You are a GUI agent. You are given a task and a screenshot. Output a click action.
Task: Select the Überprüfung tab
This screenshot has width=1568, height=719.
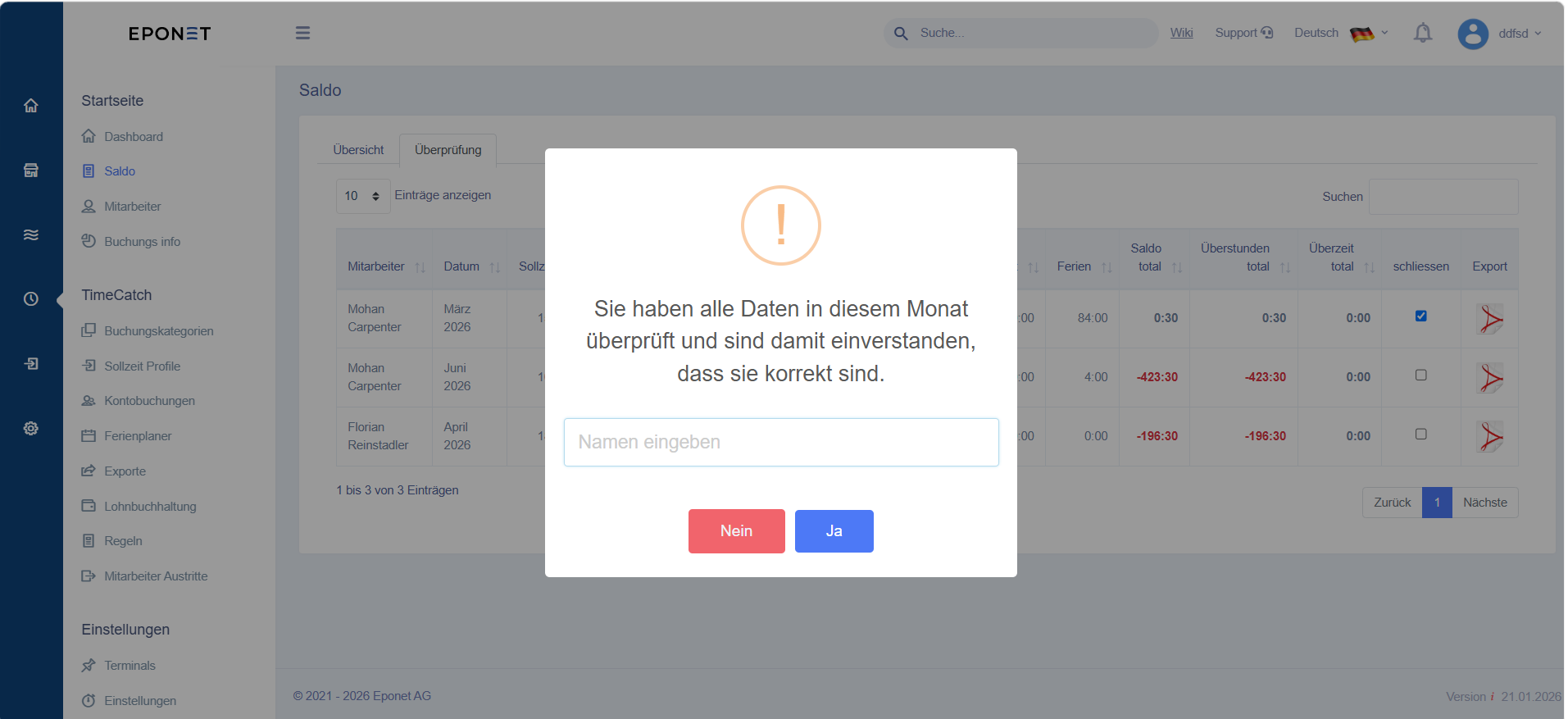coord(448,150)
